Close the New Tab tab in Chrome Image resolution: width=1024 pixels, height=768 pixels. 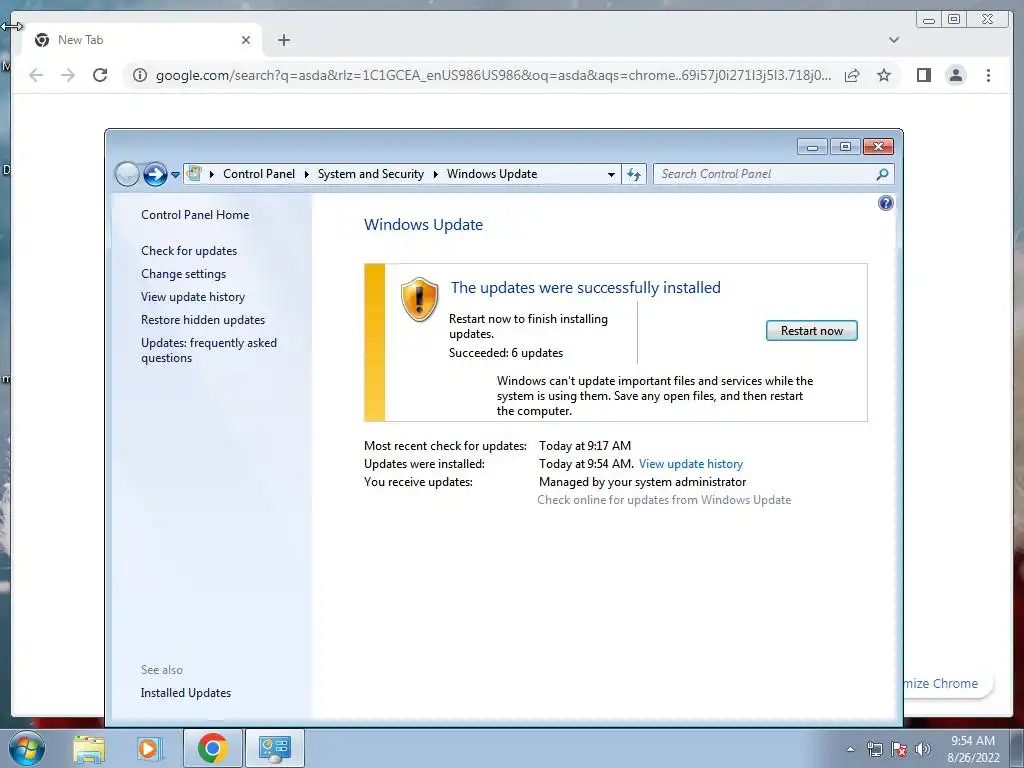[x=246, y=40]
